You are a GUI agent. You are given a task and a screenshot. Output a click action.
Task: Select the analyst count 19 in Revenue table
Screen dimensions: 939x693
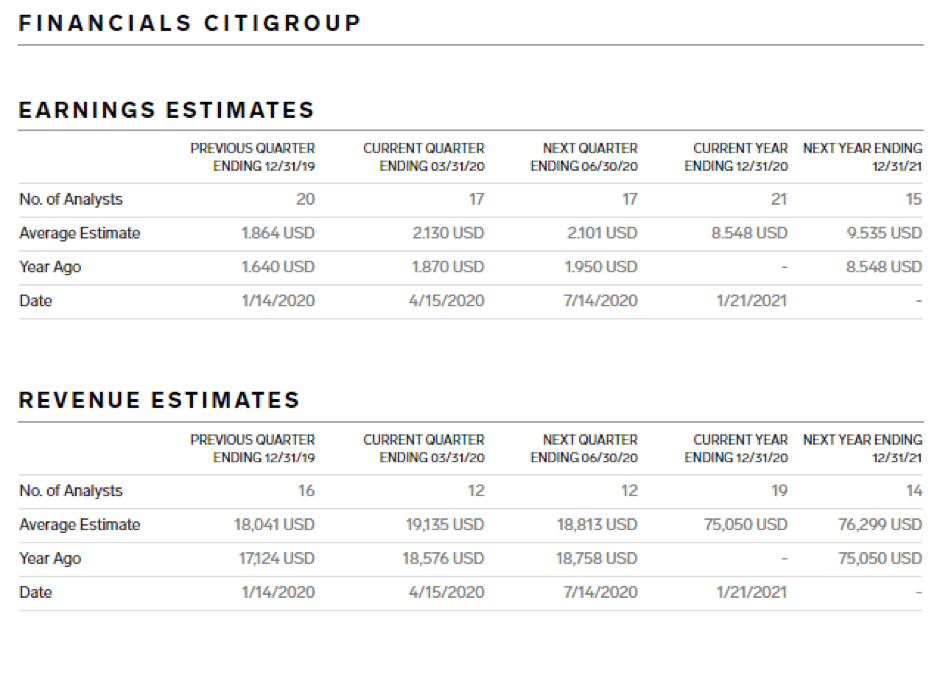[x=779, y=491]
